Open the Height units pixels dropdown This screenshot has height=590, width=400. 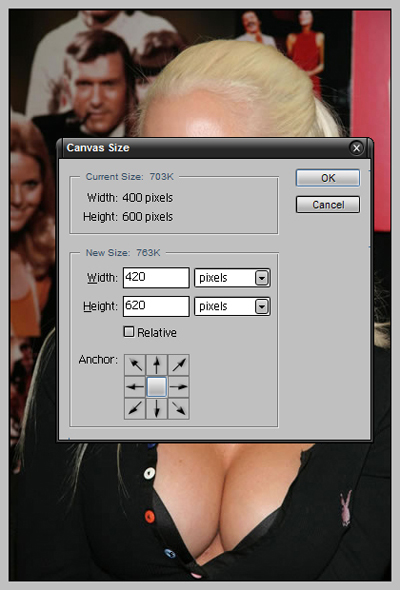click(232, 306)
